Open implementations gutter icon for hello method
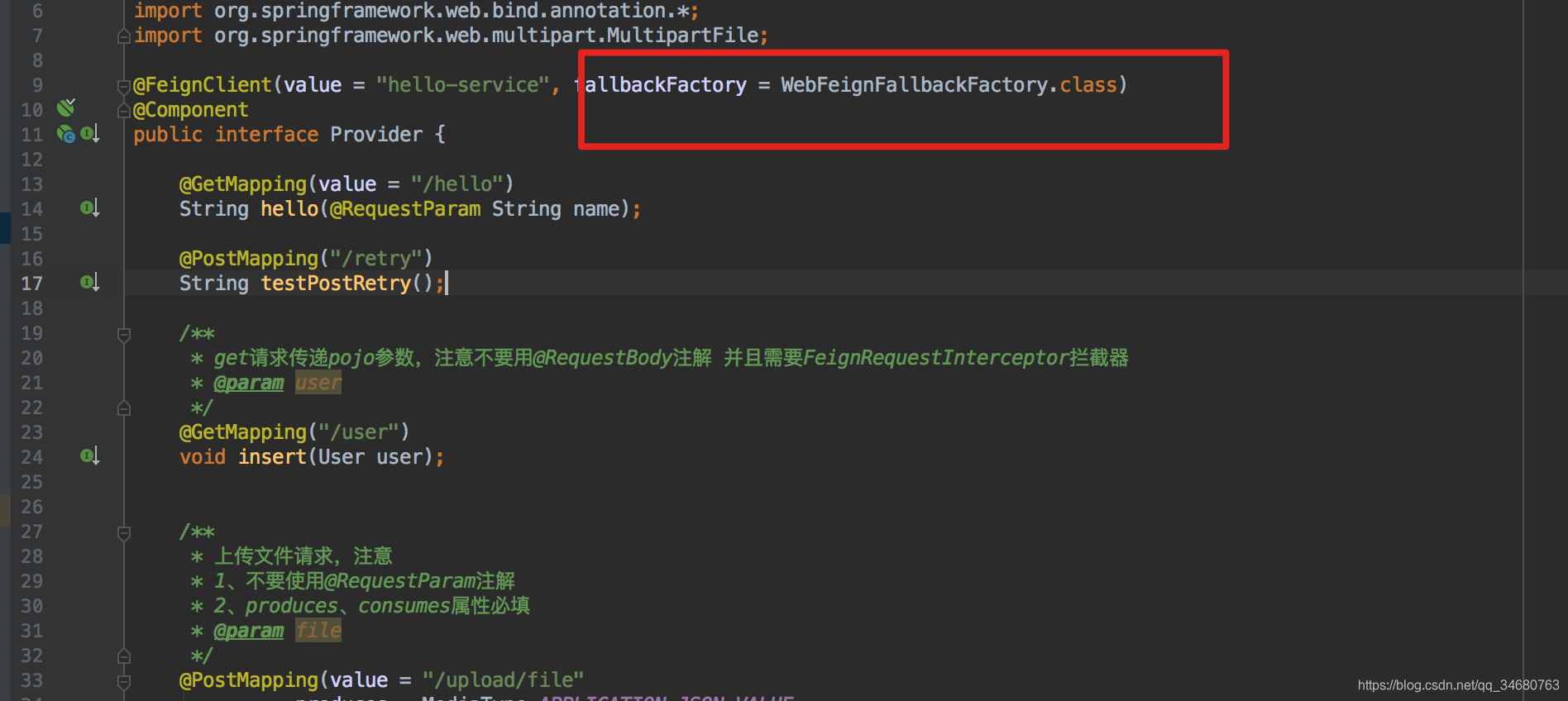Image resolution: width=1568 pixels, height=701 pixels. pos(90,208)
